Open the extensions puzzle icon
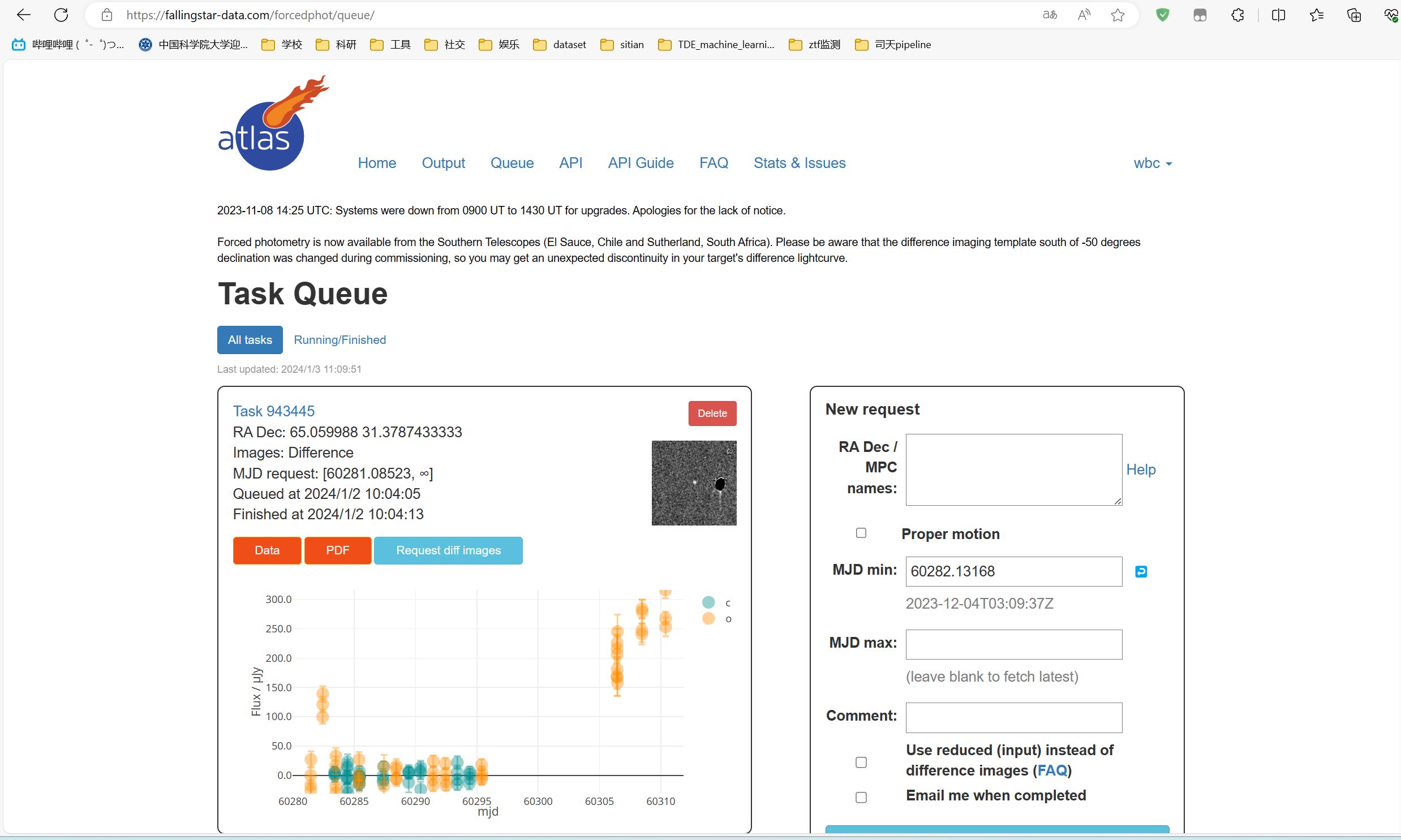1401x840 pixels. coord(1237,15)
